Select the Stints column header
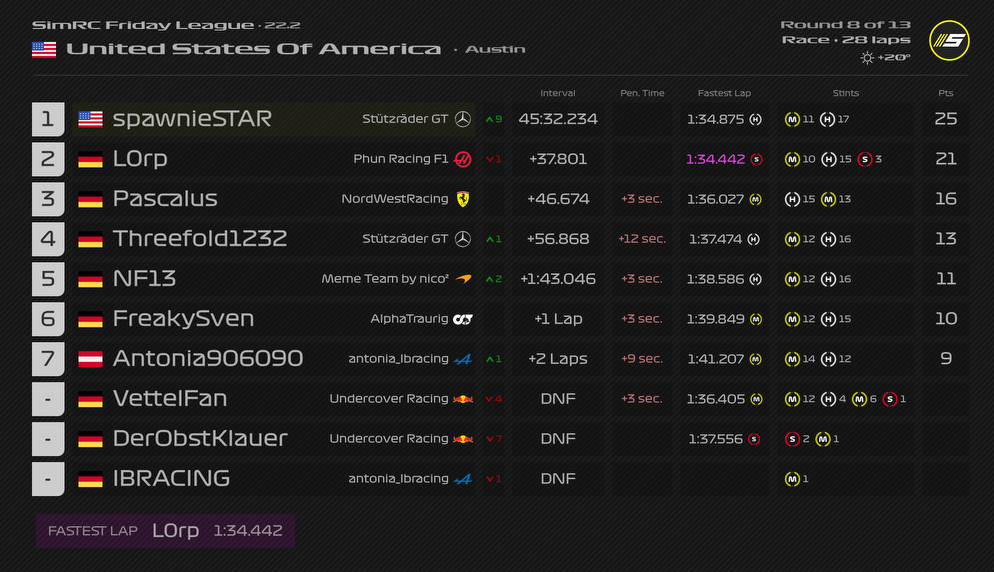The image size is (994, 572). pos(845,93)
